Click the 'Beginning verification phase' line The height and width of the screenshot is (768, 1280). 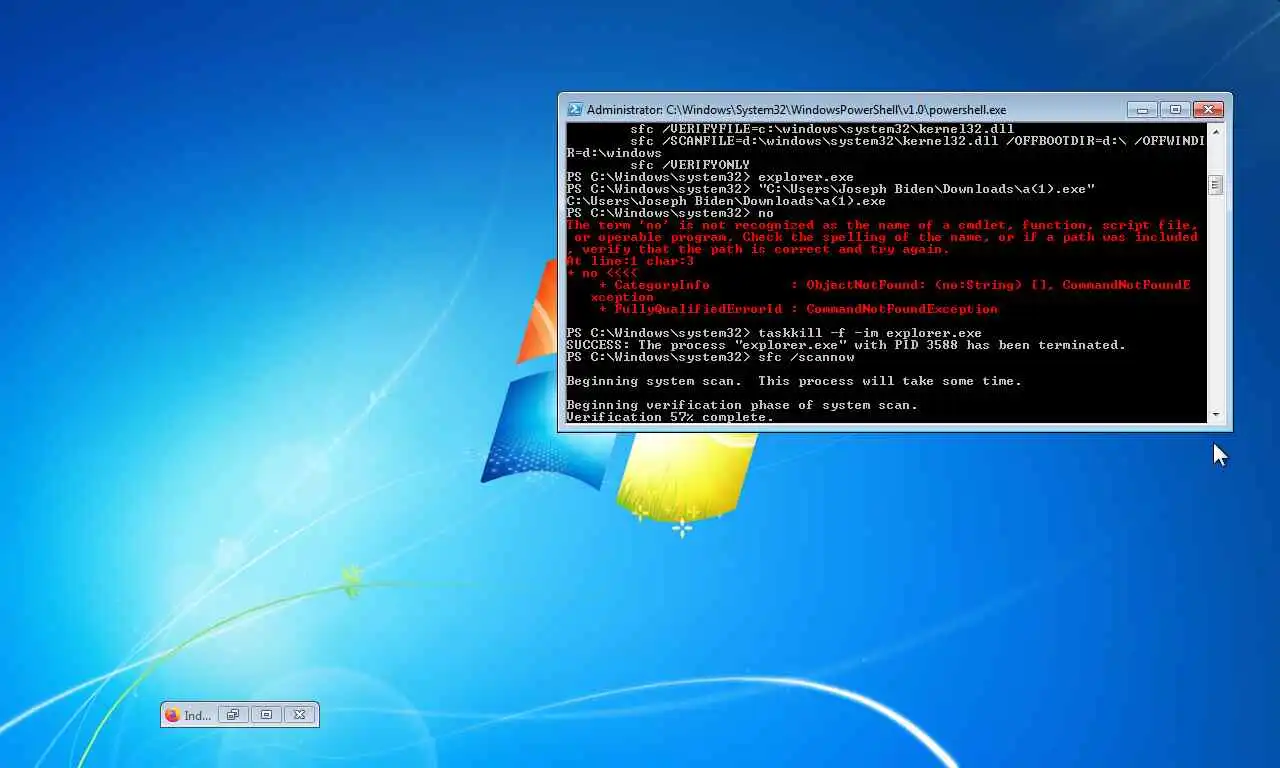coord(742,405)
